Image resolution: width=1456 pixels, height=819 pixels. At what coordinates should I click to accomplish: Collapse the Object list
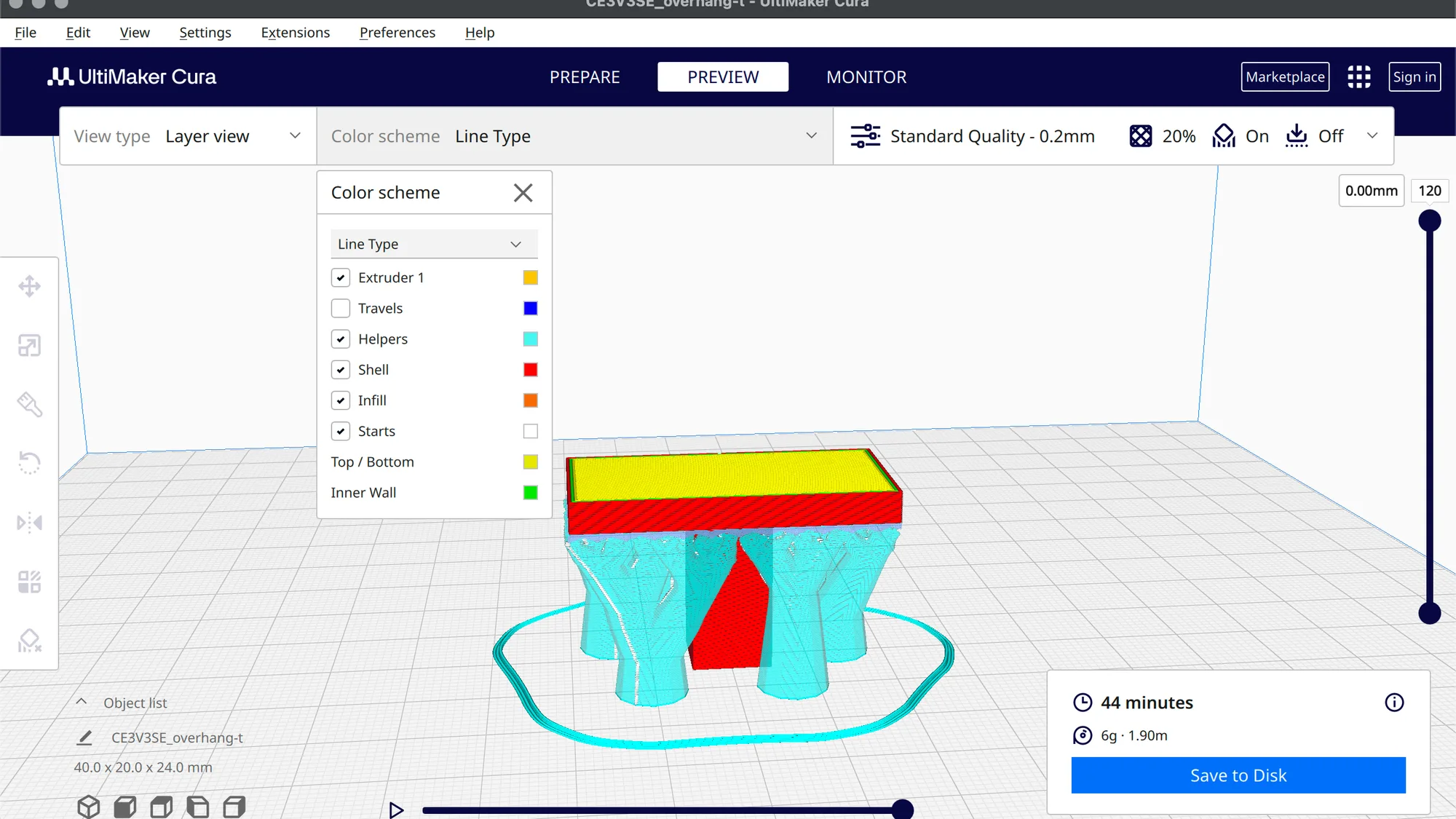coord(82,703)
